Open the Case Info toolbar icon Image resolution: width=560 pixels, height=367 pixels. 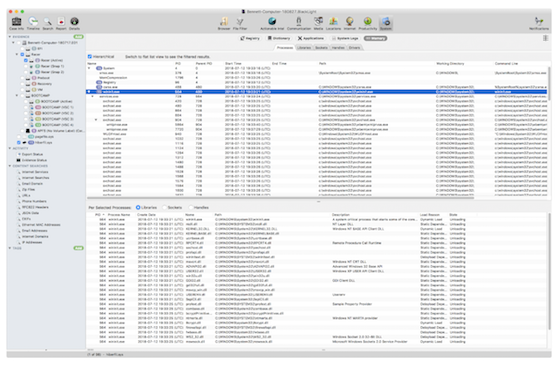(x=16, y=22)
